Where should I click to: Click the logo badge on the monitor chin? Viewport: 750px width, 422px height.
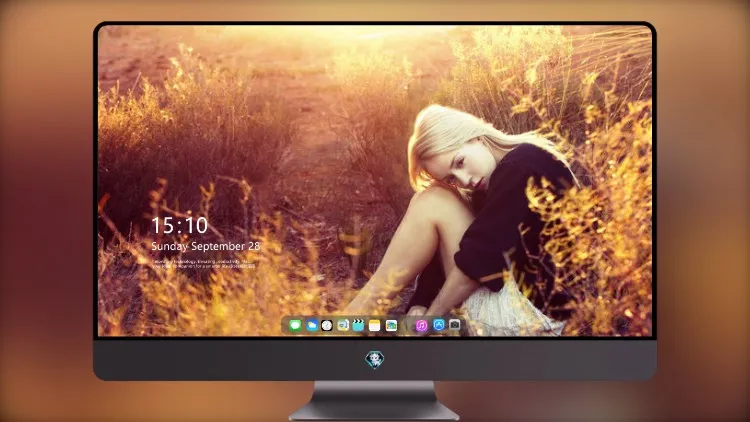[x=375, y=359]
